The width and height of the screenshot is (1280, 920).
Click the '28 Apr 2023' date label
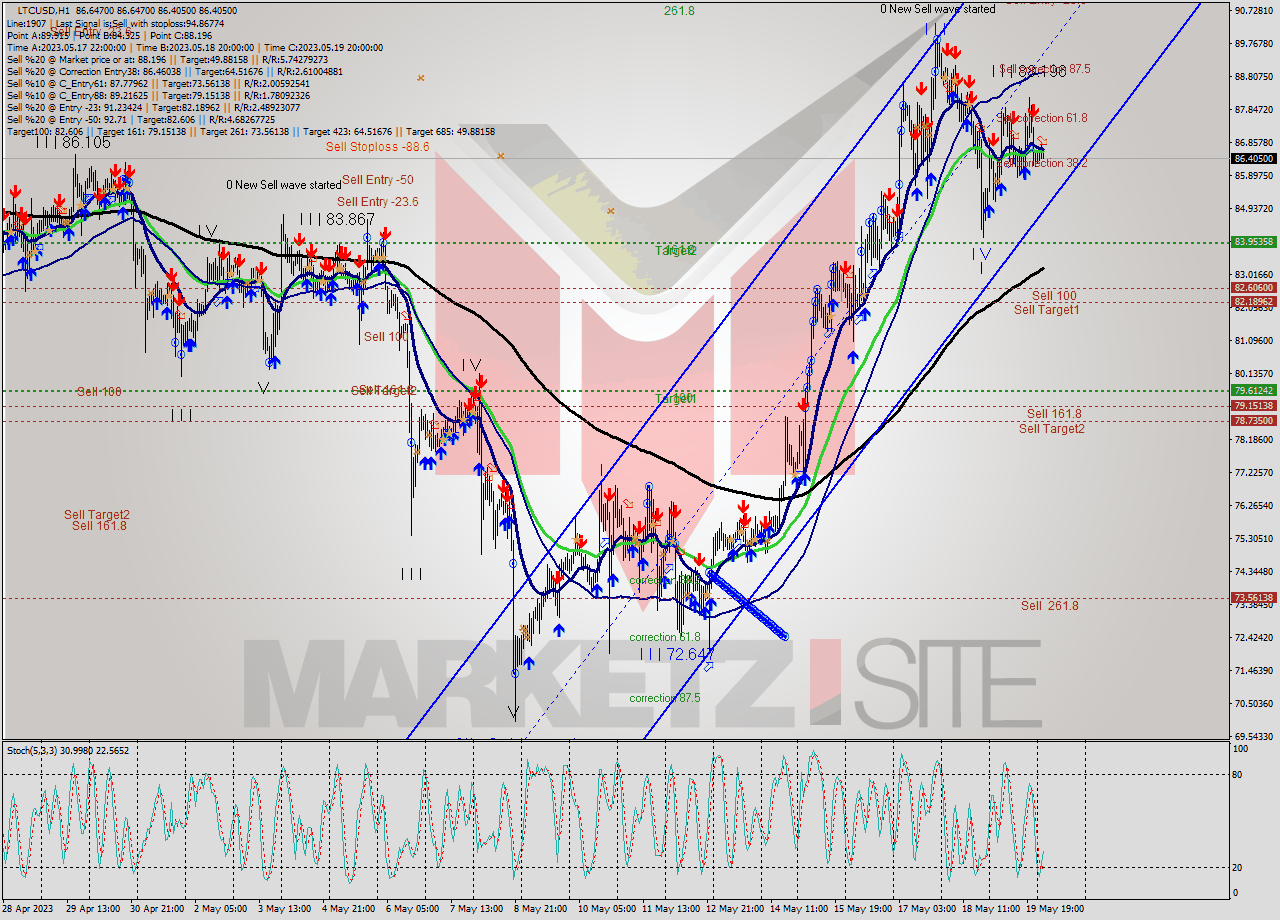point(30,909)
